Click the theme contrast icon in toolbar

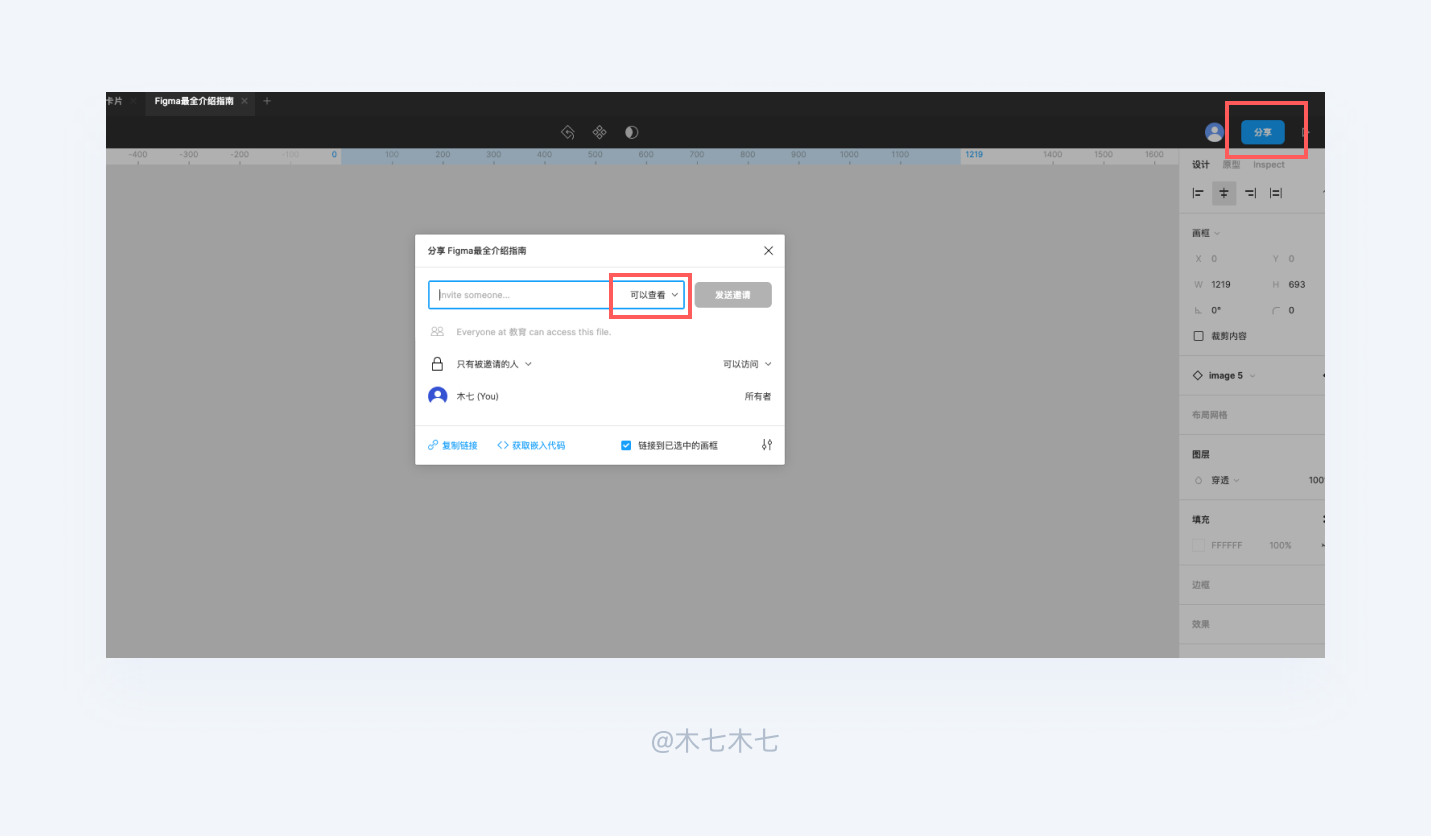pos(631,132)
